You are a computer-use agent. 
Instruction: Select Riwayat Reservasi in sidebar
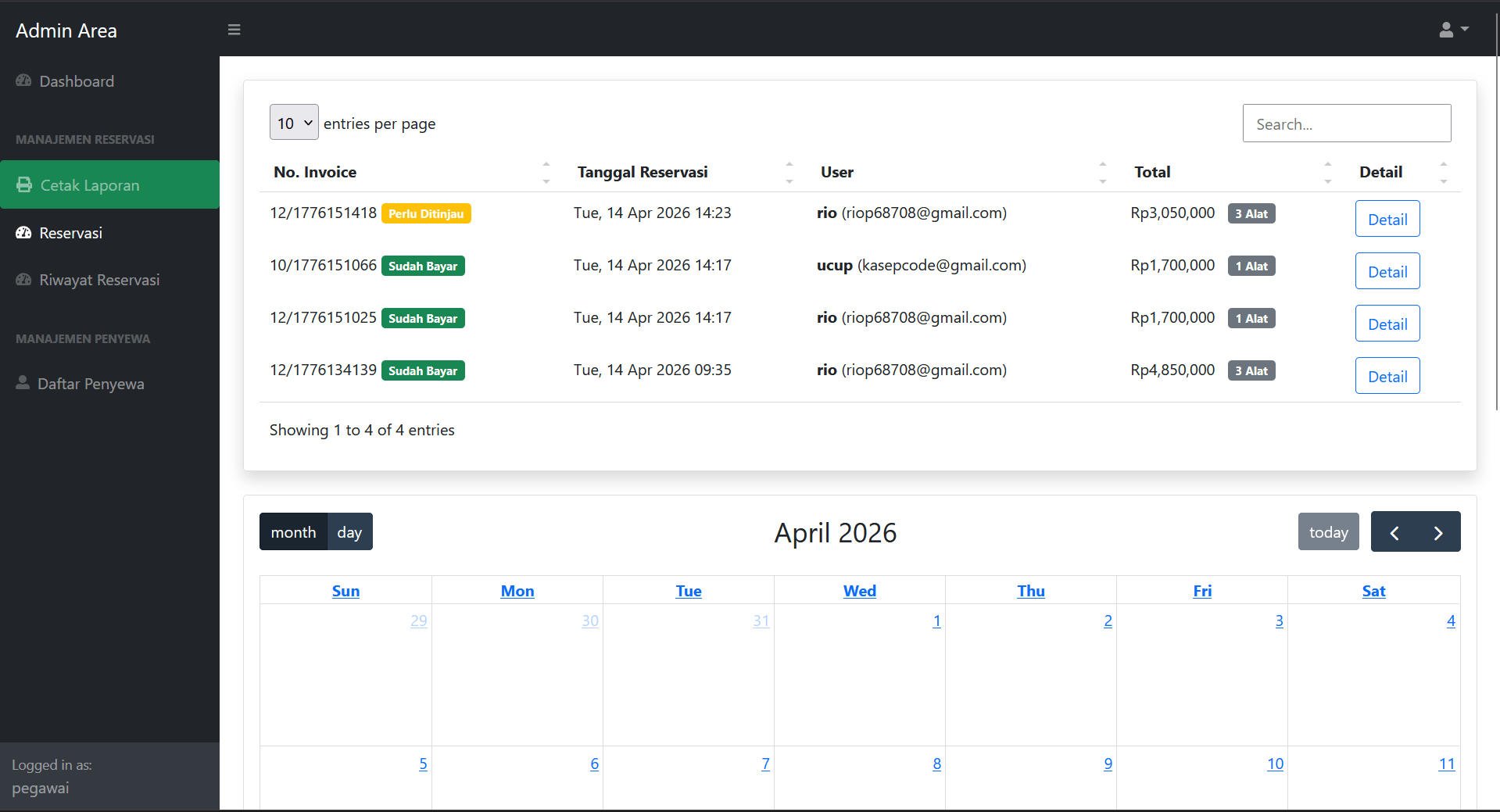point(109,280)
